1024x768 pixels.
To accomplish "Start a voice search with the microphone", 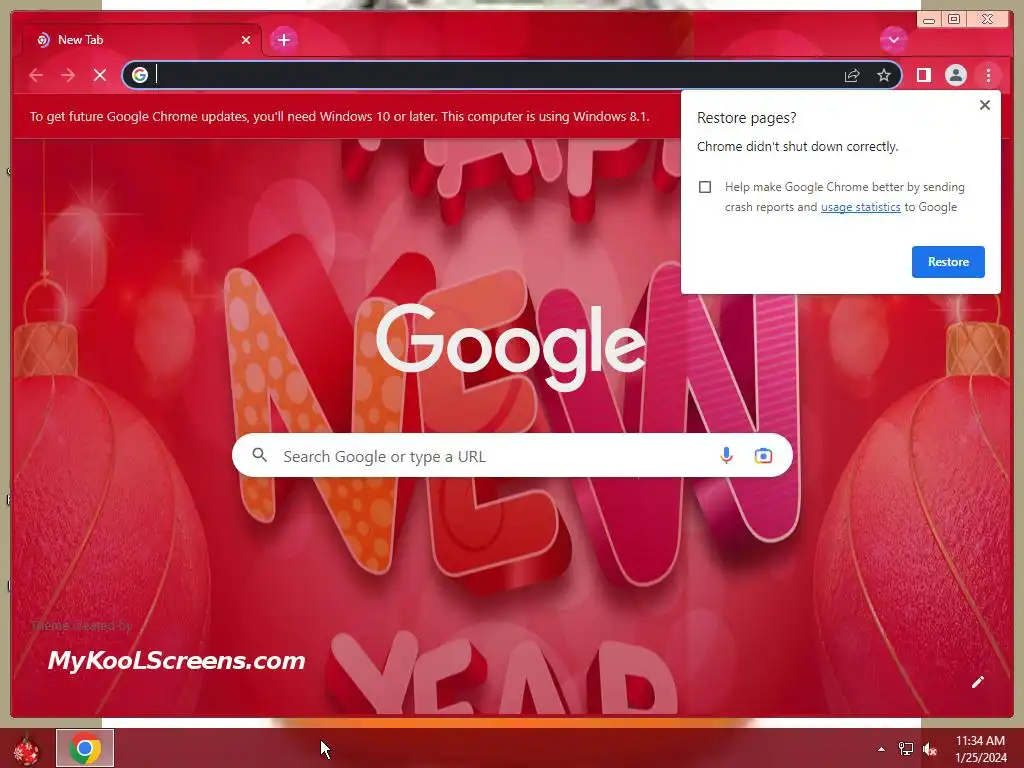I will click(x=726, y=456).
